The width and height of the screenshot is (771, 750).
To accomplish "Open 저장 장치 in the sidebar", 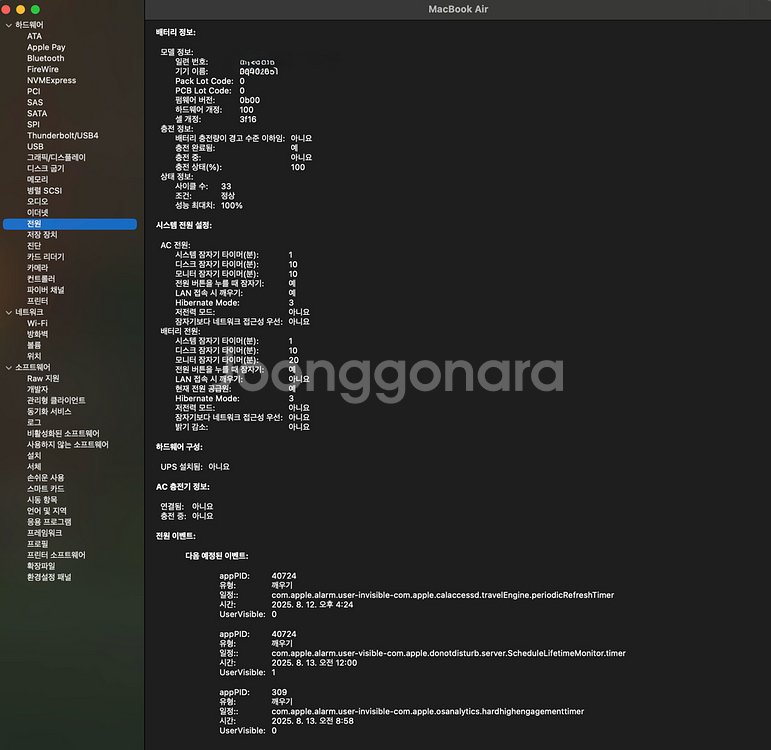I will pos(42,235).
